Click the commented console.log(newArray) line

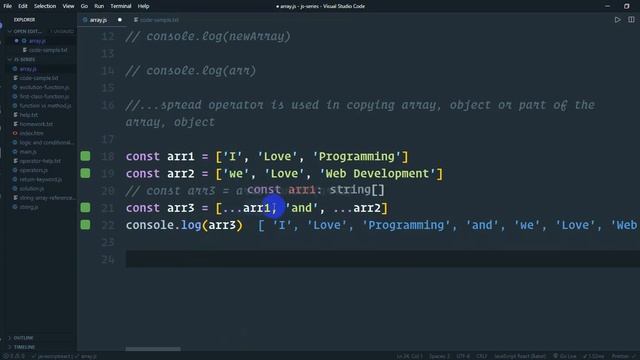(208, 36)
